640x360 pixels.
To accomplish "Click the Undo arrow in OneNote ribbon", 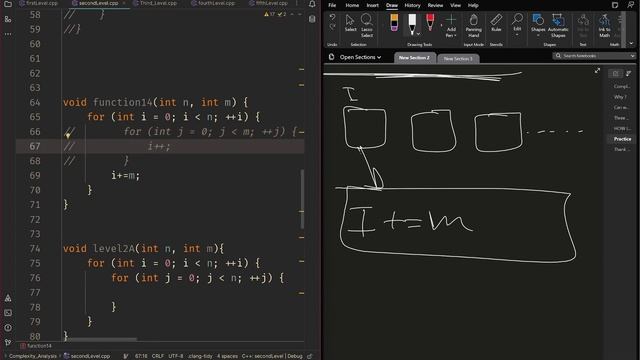I will tap(332, 17).
